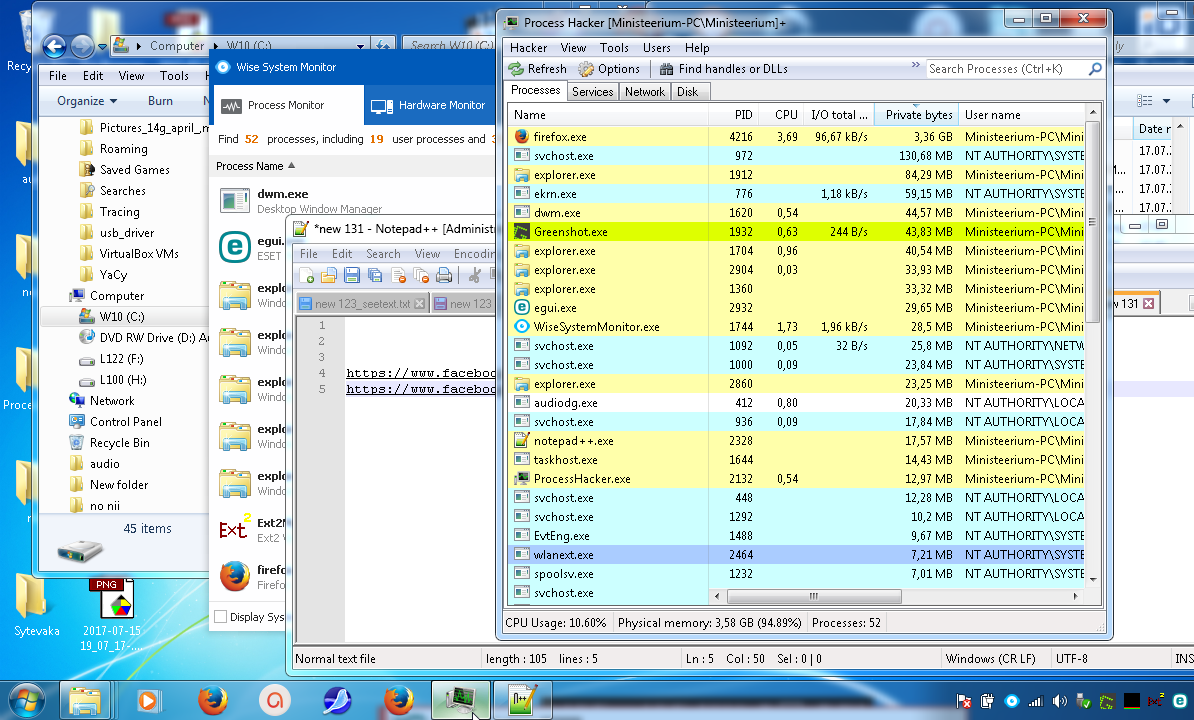Toggle the Display System checkbox
This screenshot has width=1194, height=720.
coord(221,617)
